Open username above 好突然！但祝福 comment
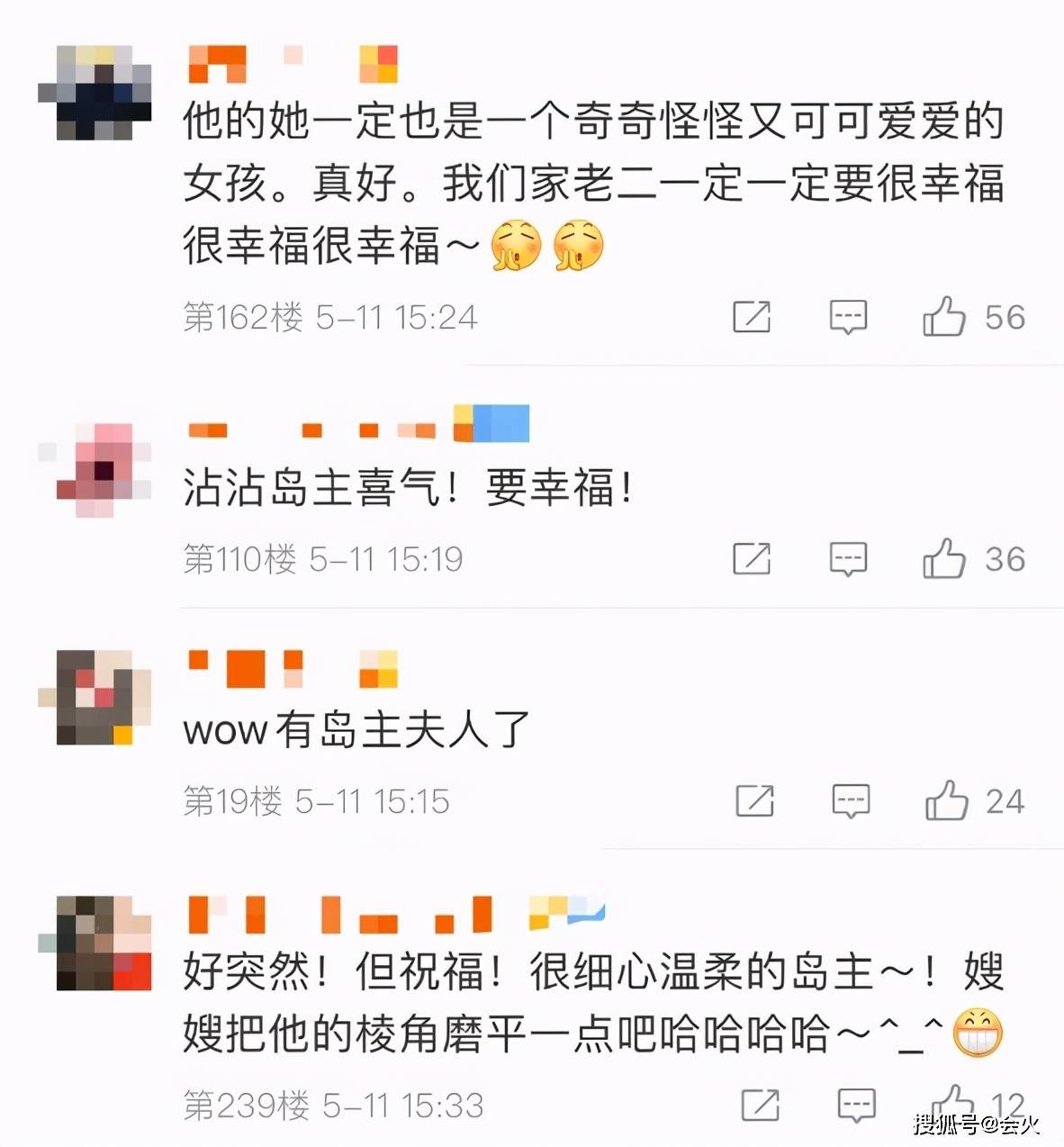 point(396,913)
